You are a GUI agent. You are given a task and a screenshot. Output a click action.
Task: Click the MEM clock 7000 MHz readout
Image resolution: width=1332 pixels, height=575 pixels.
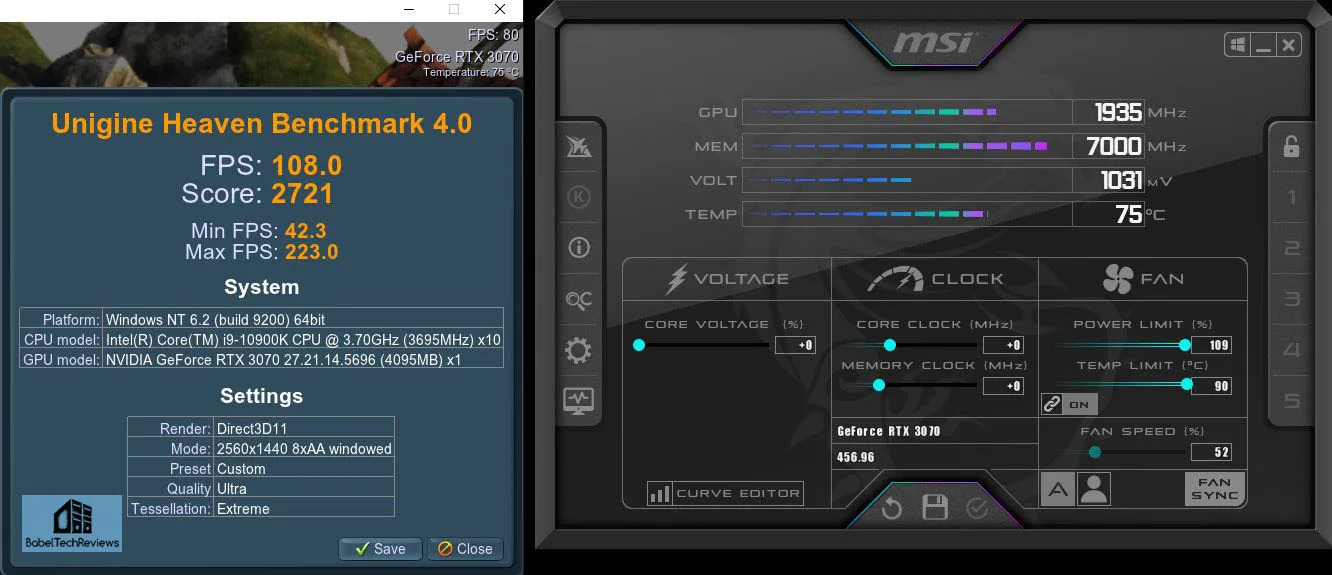(1114, 146)
